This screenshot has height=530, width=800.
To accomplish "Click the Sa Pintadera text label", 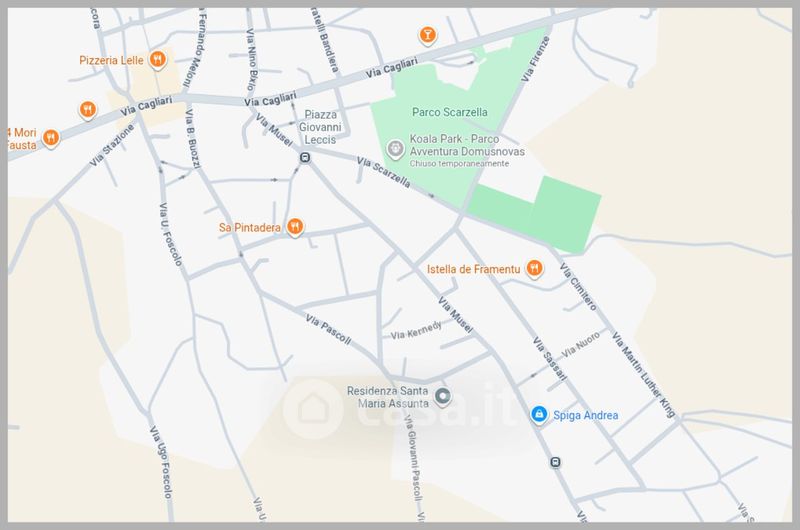I will 250,228.
